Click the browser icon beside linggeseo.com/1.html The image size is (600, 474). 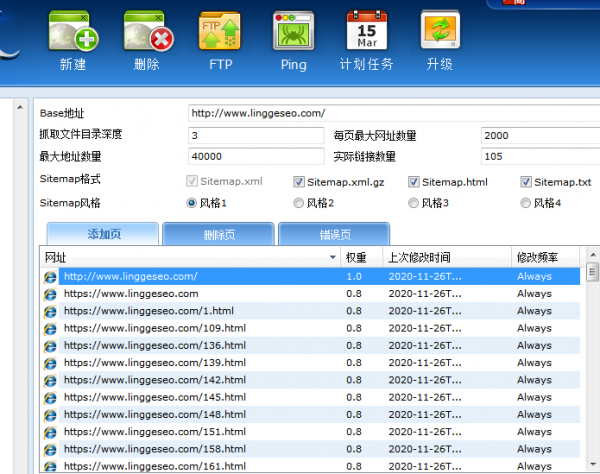coord(50,311)
